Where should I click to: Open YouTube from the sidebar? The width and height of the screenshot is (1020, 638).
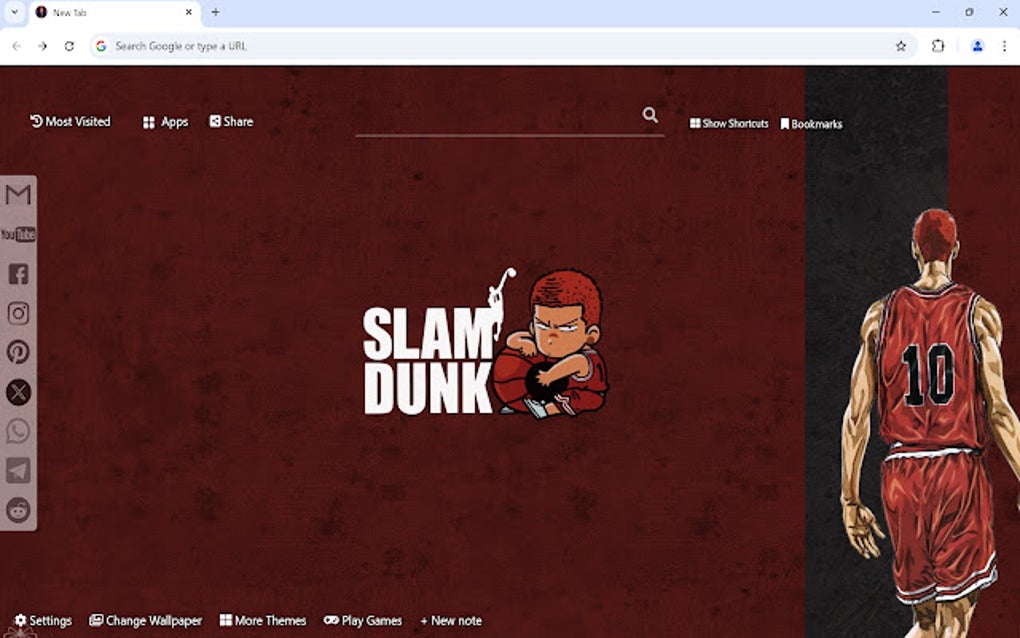pyautogui.click(x=18, y=234)
